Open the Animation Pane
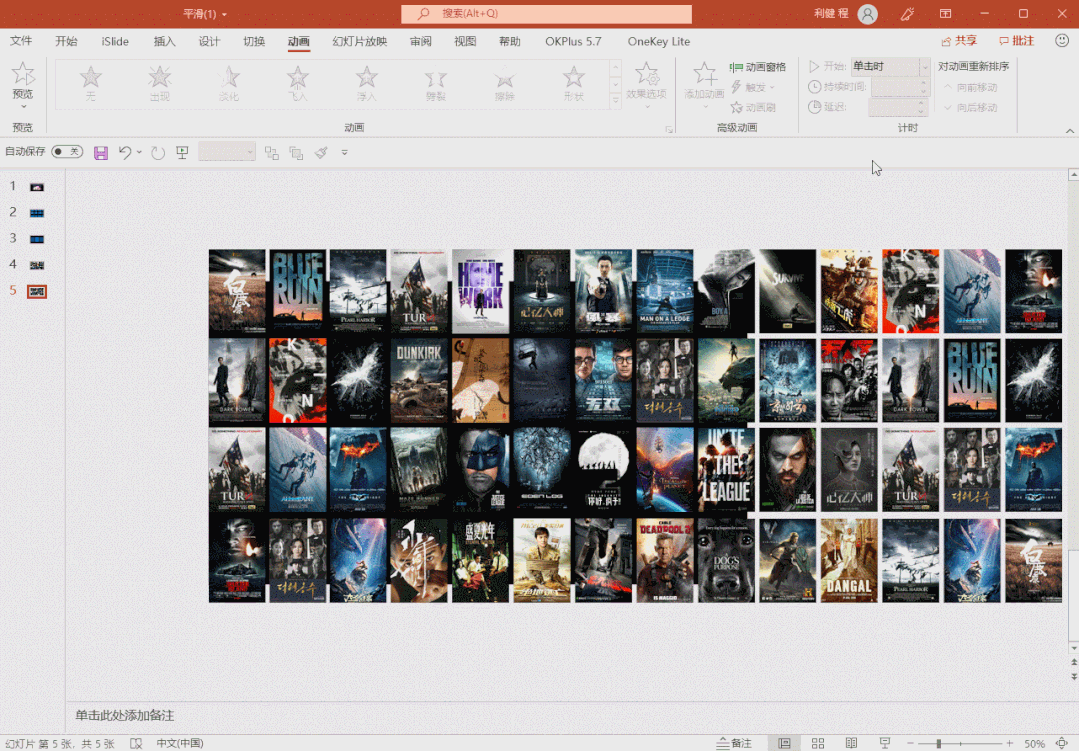This screenshot has height=751, width=1079. coord(758,67)
